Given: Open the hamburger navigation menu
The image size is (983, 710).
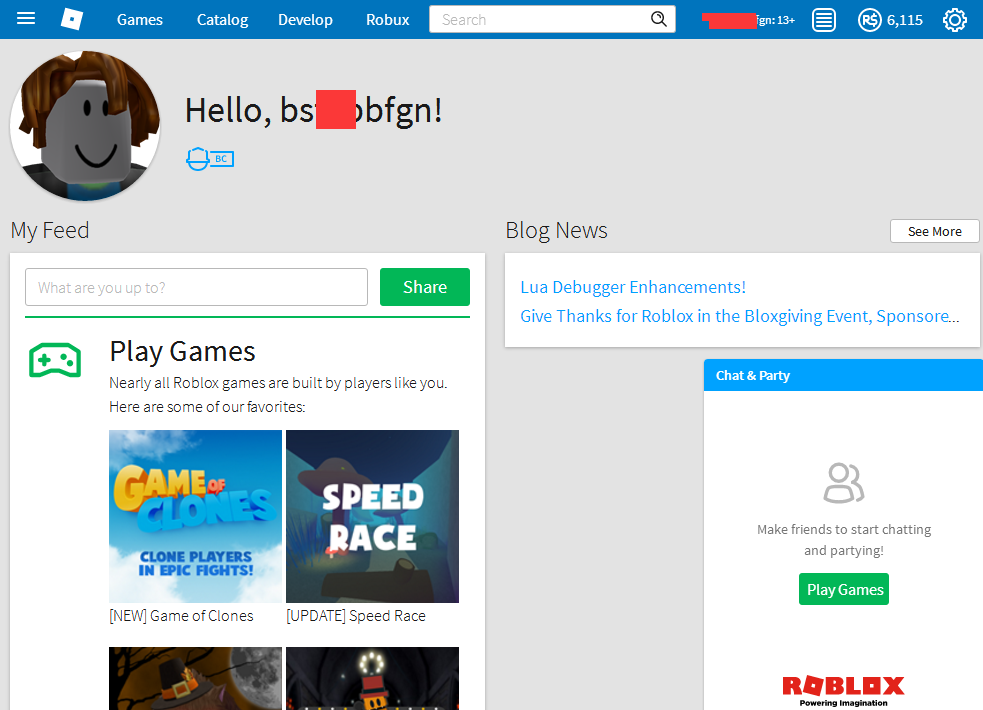Looking at the screenshot, I should tap(26, 19).
